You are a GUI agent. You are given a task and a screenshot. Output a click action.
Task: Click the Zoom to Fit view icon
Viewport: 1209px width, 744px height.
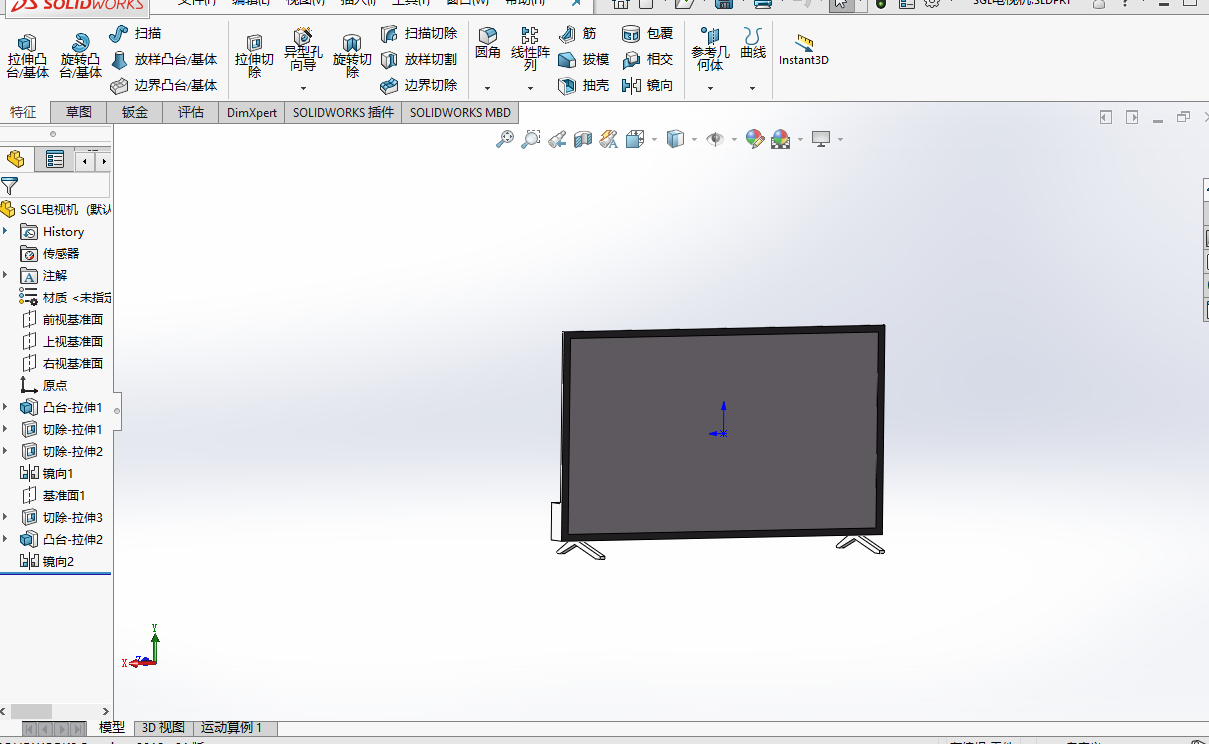point(505,140)
